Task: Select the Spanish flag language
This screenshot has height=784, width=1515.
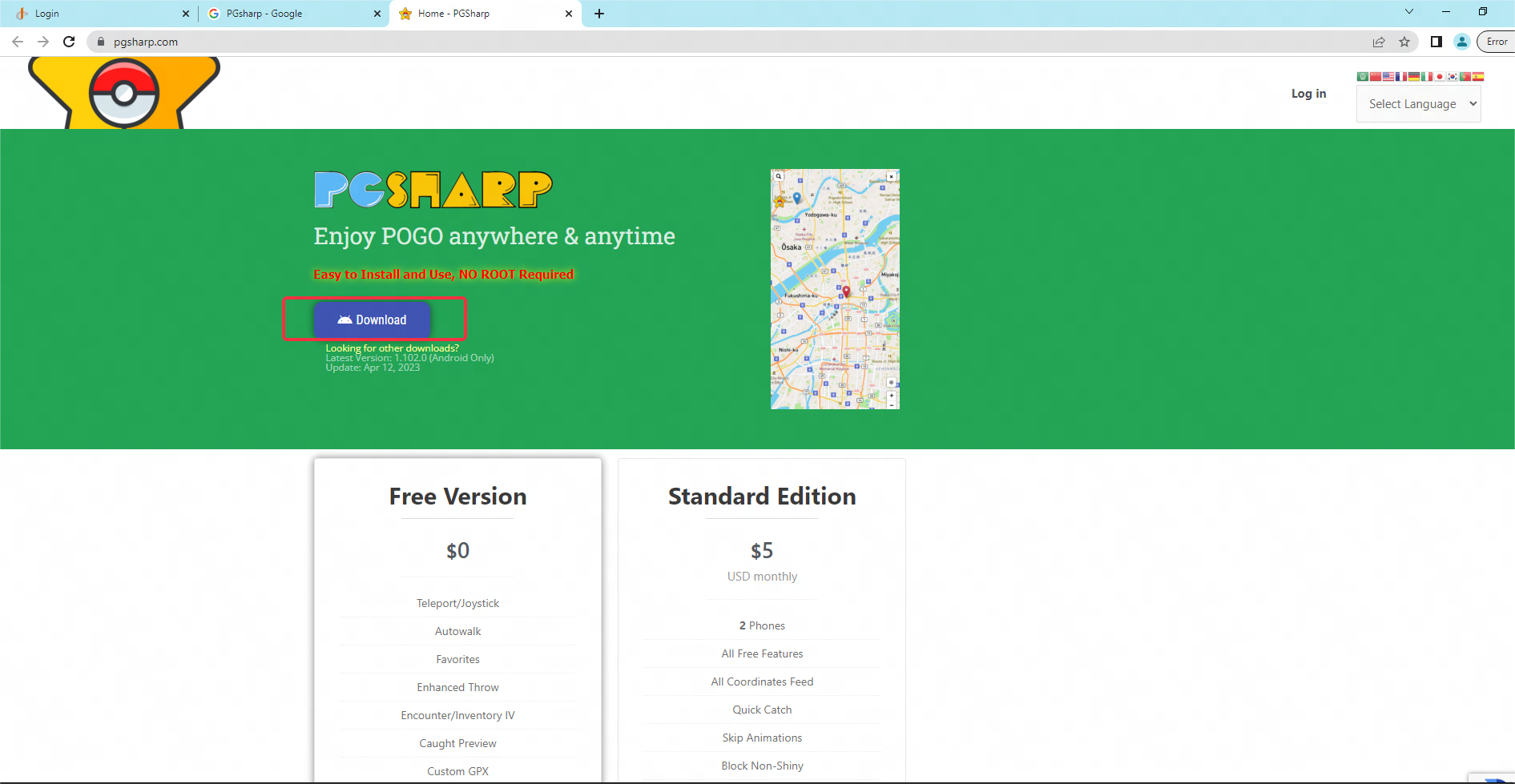Action: click(1478, 76)
